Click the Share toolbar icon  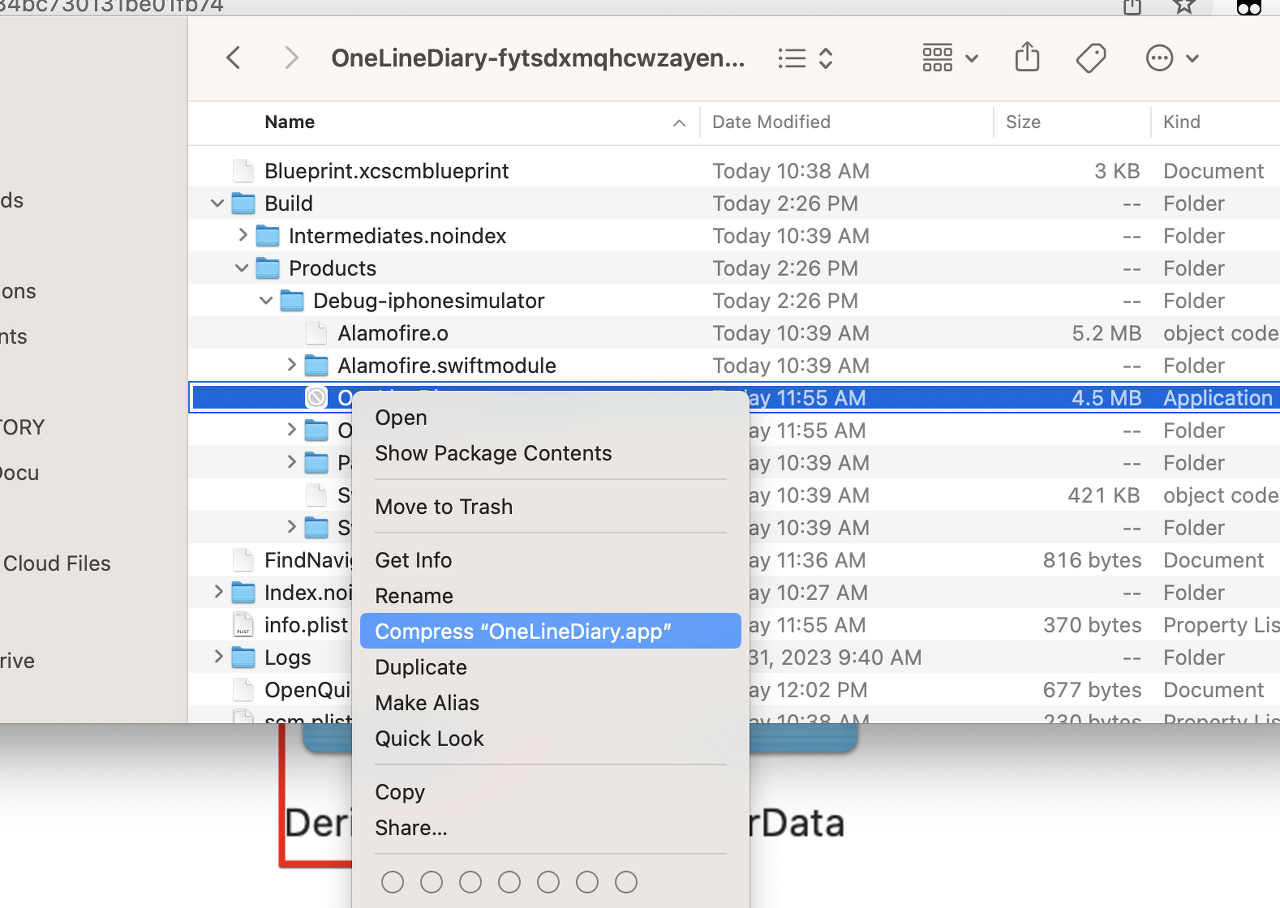tap(1027, 58)
